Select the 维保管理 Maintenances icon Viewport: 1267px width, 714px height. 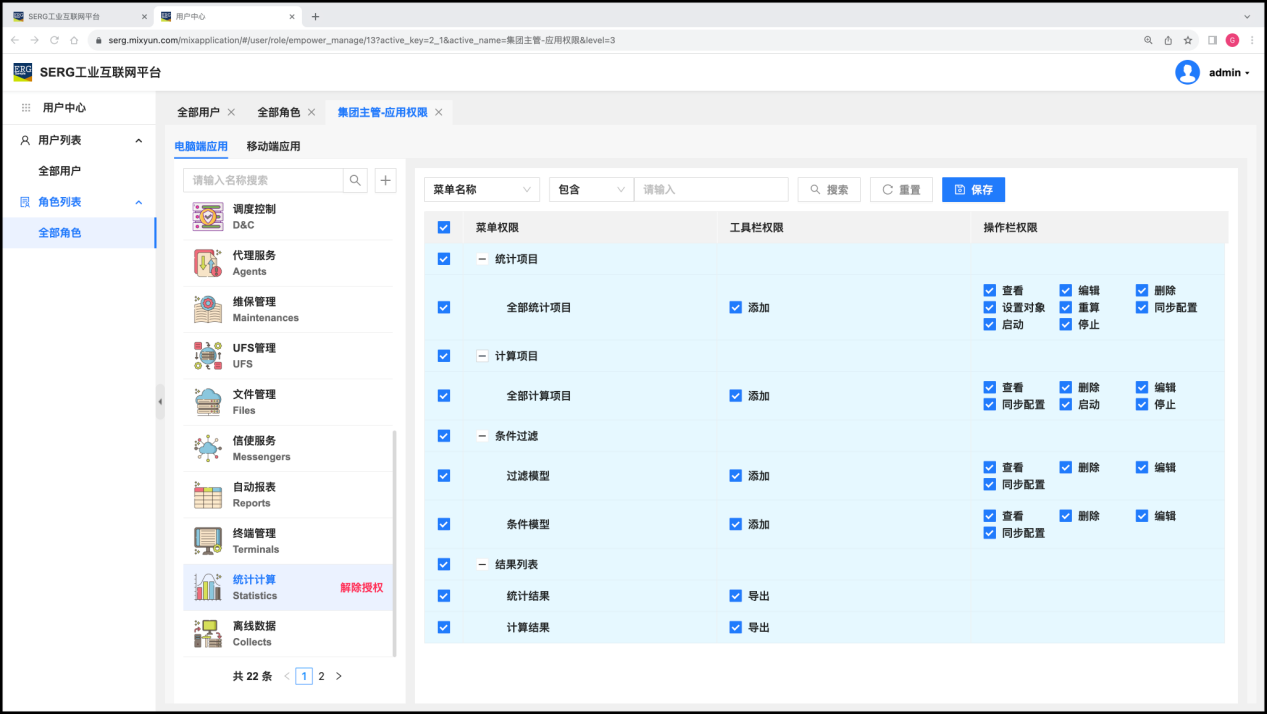tap(208, 309)
